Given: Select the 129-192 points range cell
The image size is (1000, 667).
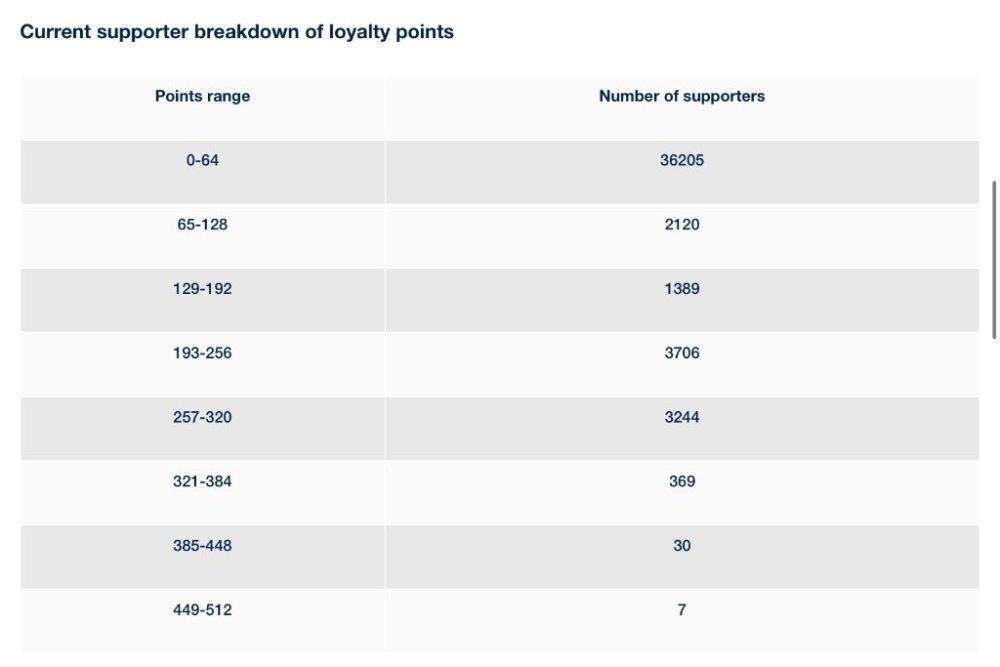Looking at the screenshot, I should (x=202, y=289).
